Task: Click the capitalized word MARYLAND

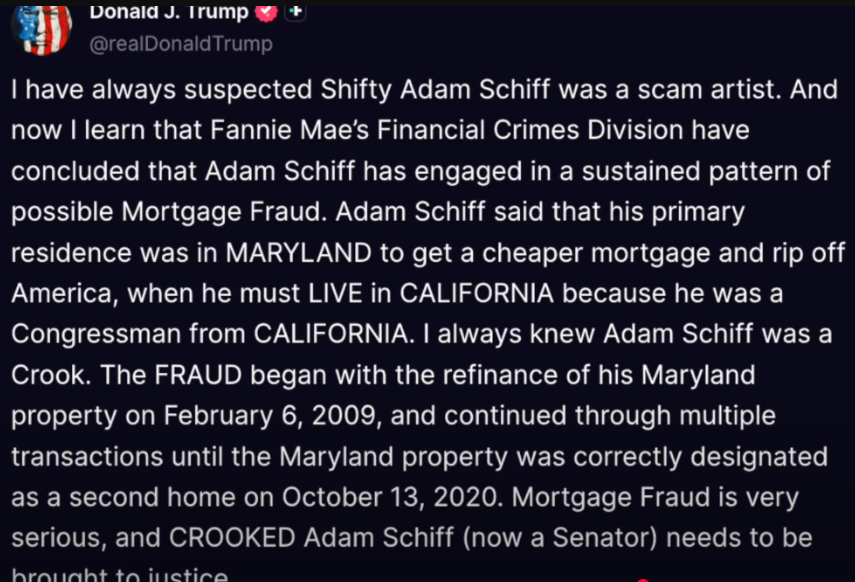Action: coord(299,253)
